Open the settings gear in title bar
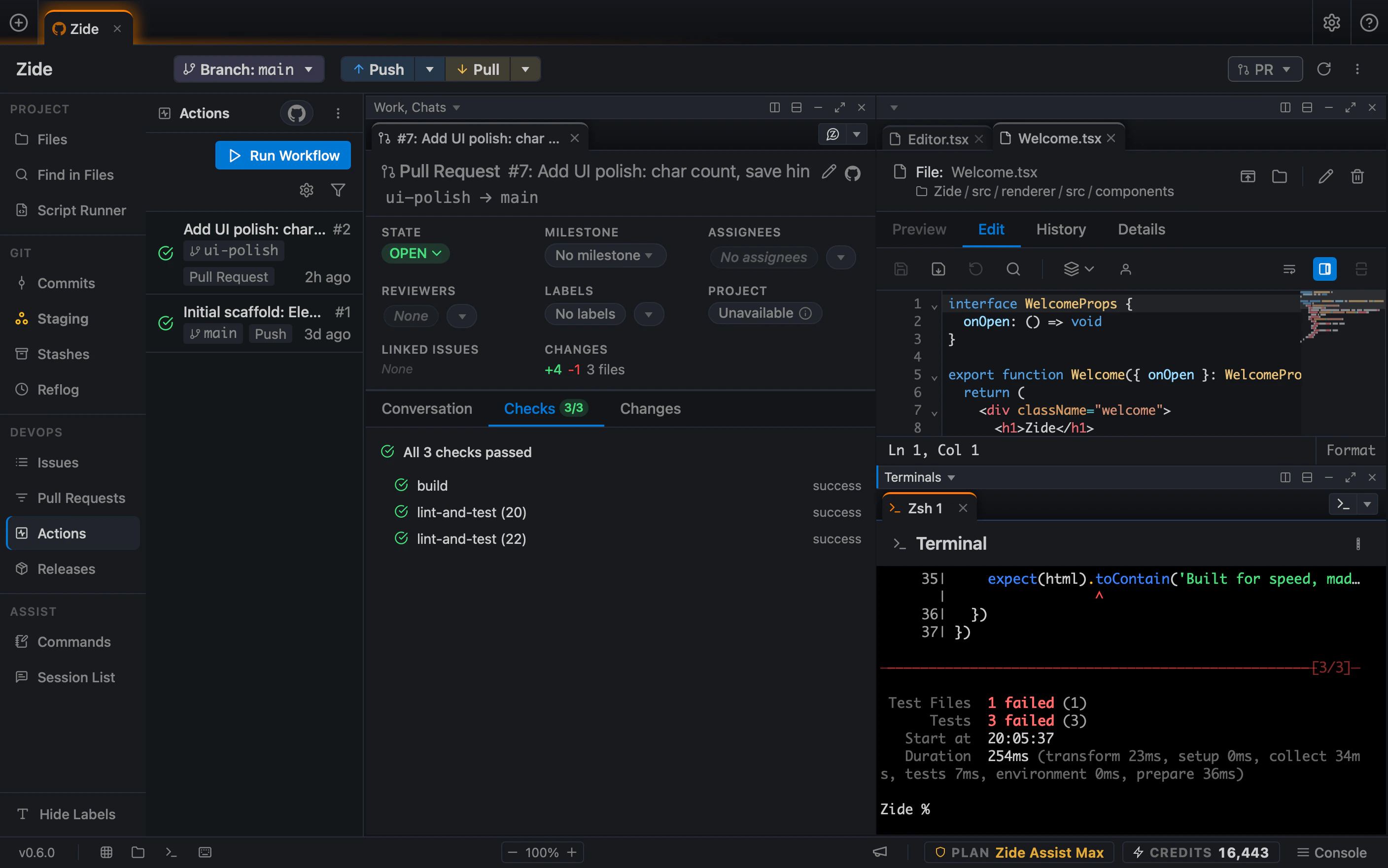 [x=1332, y=22]
